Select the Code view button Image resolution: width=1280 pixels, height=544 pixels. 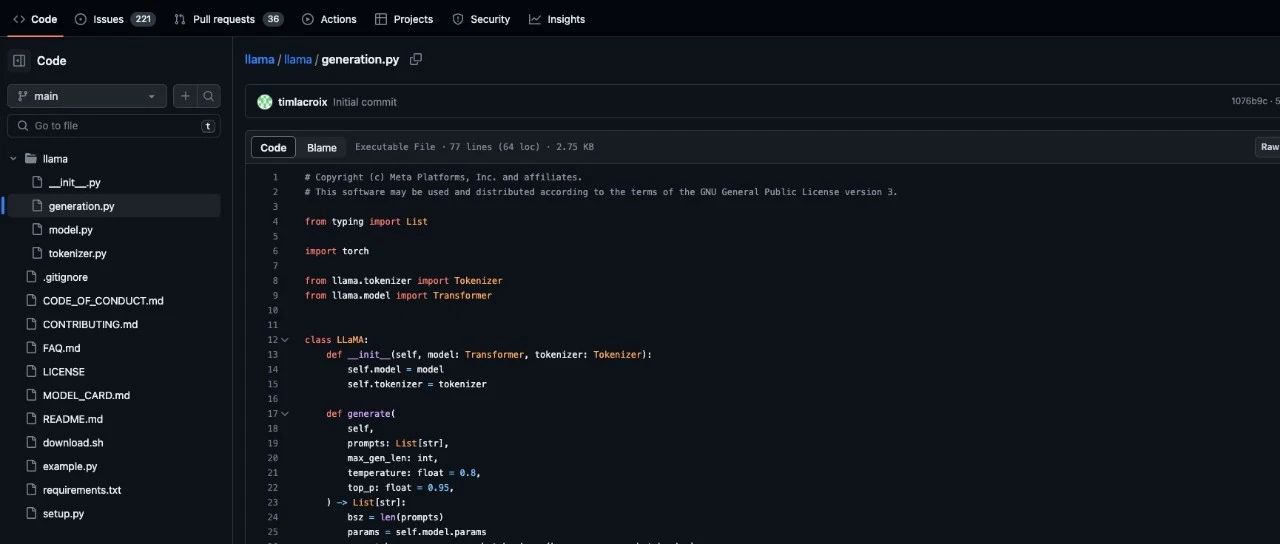point(273,148)
